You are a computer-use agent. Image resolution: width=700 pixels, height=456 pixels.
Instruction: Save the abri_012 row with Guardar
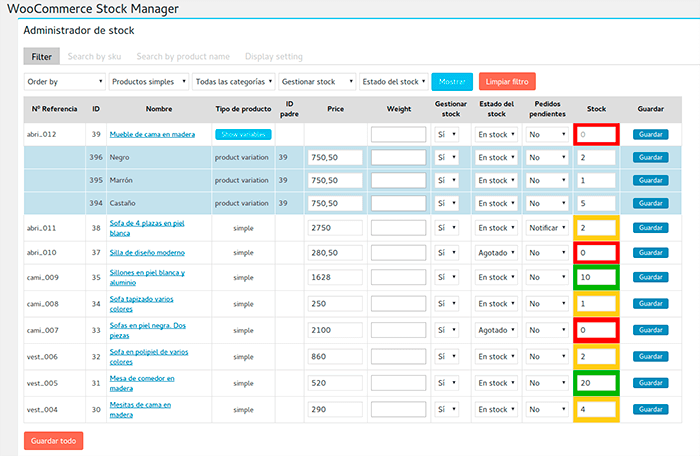point(650,134)
